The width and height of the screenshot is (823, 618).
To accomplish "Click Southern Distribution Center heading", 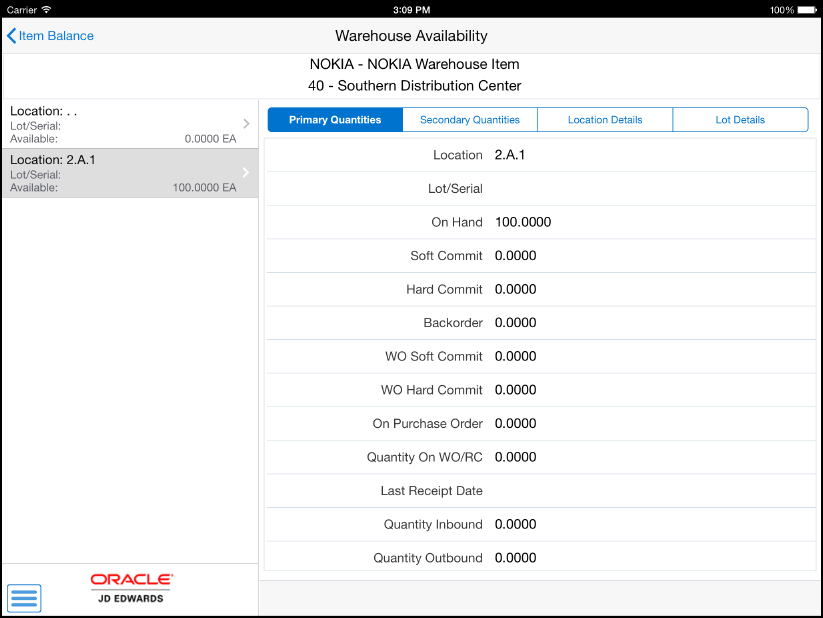I will pyautogui.click(x=415, y=86).
